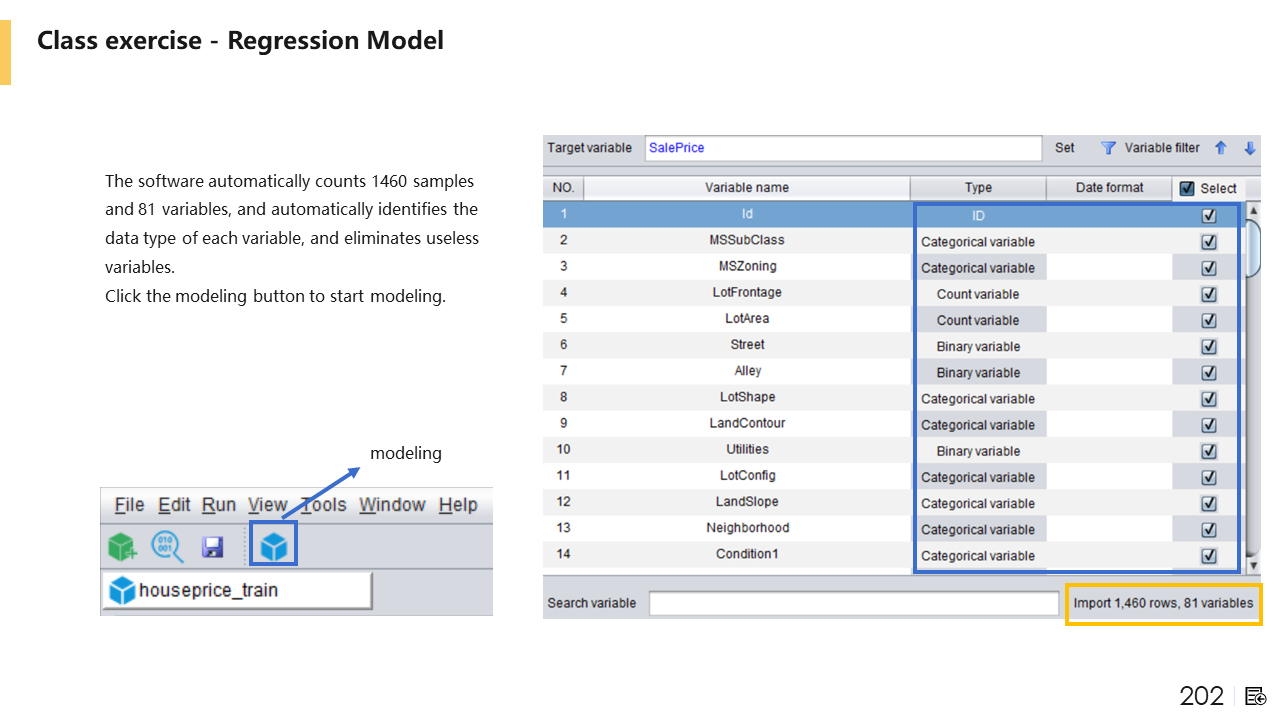Open the File menu

click(129, 505)
